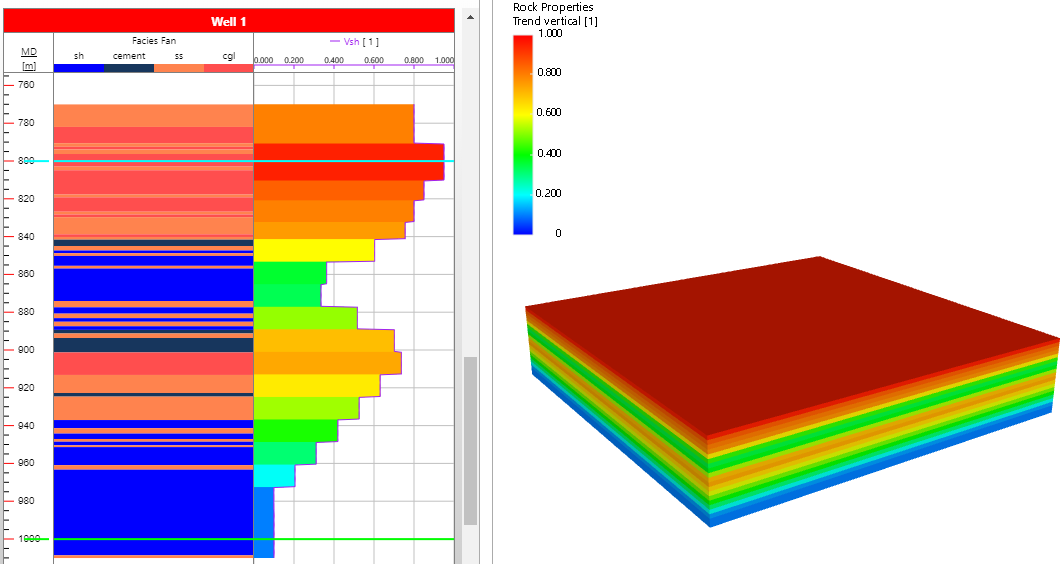Pick the dark navy cement facies swatch
The width and height of the screenshot is (1064, 564).
(x=128, y=68)
